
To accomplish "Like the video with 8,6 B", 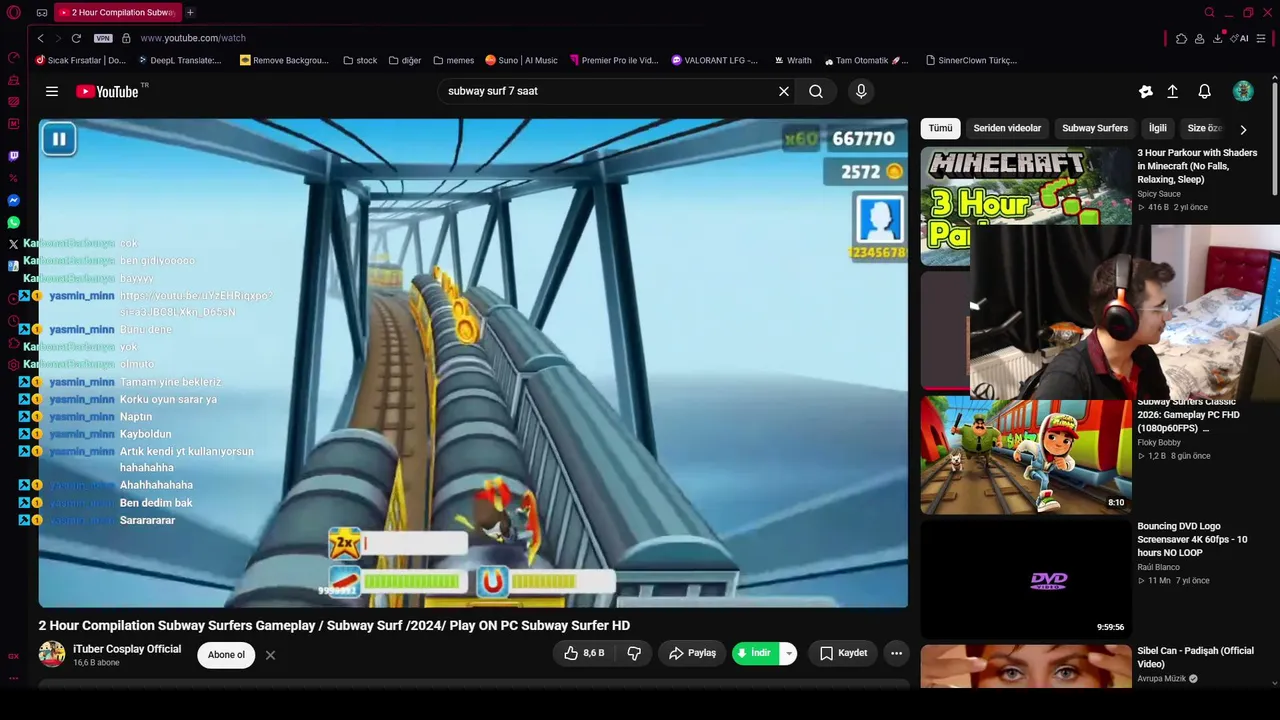I will pos(584,653).
